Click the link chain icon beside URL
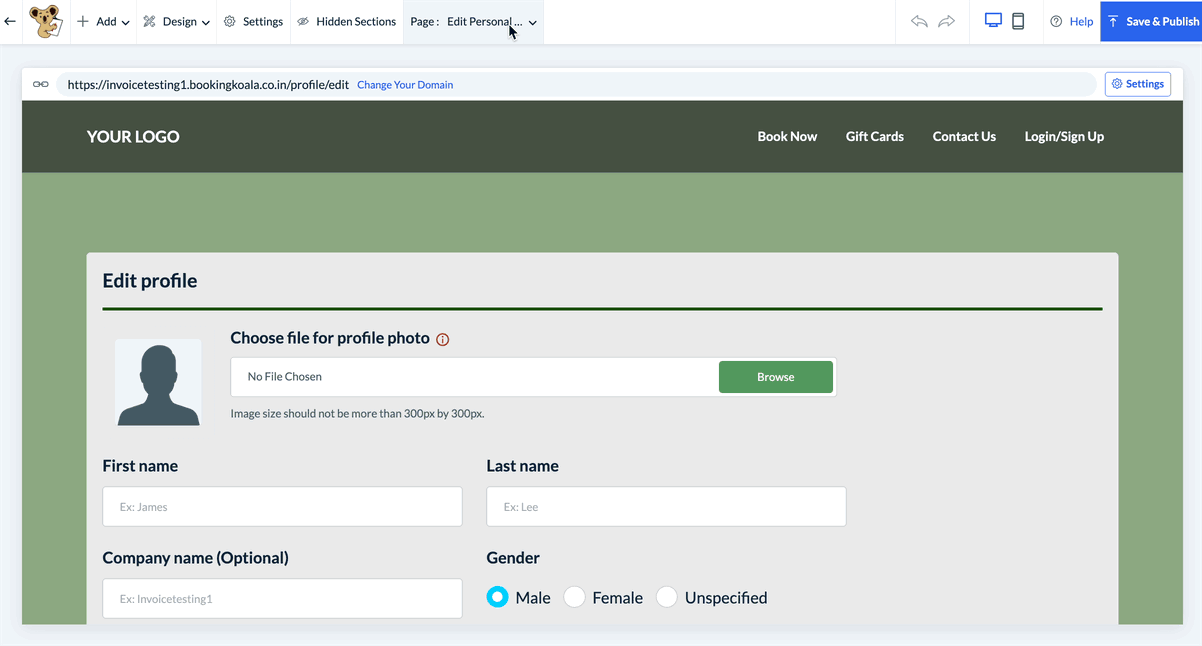 [x=41, y=84]
